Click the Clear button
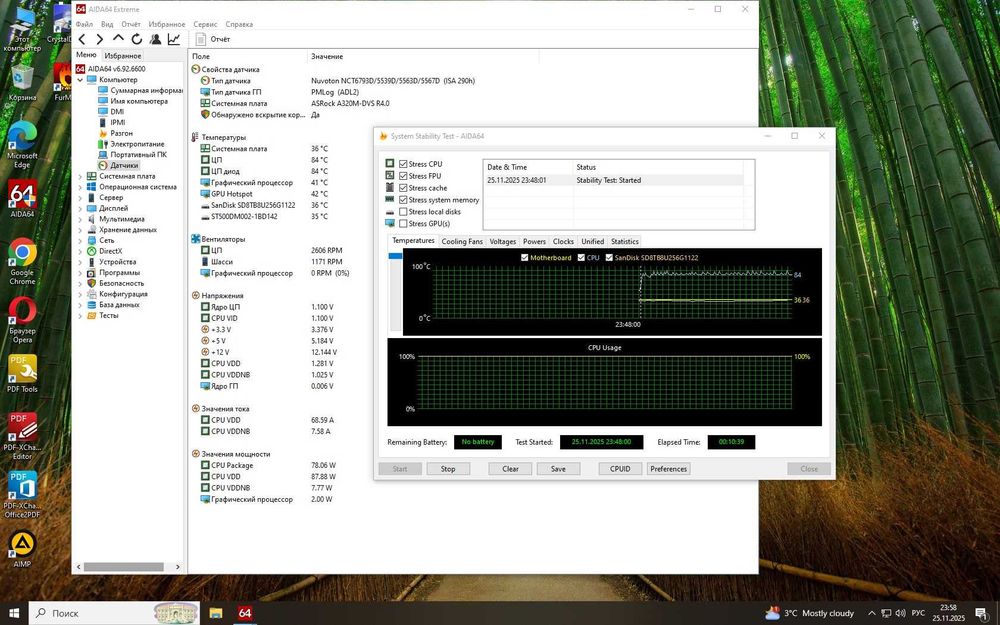 tap(510, 469)
